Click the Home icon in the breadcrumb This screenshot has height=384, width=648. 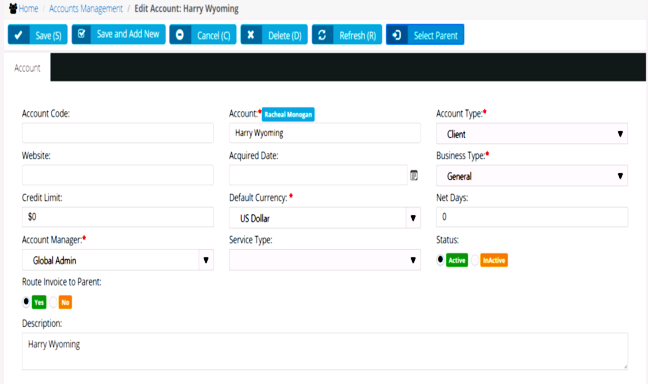[13, 8]
